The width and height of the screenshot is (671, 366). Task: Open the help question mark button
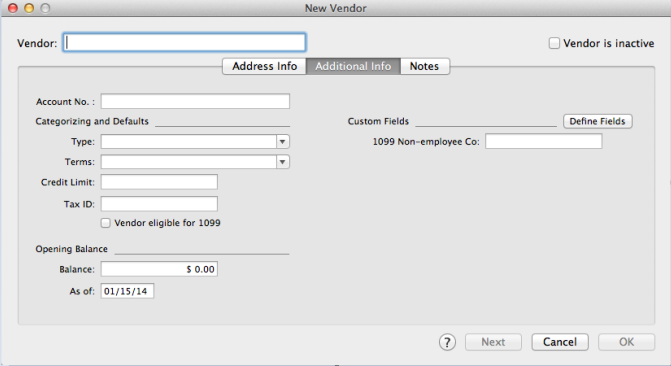[447, 342]
